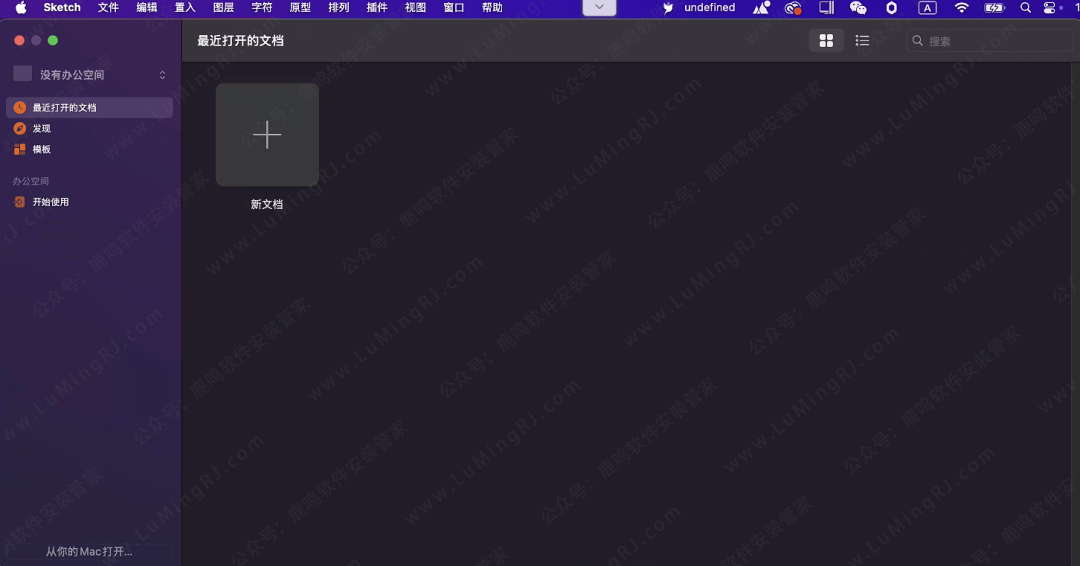1080x566 pixels.
Task: Open the WeChat icon in menu bar
Action: tap(858, 8)
